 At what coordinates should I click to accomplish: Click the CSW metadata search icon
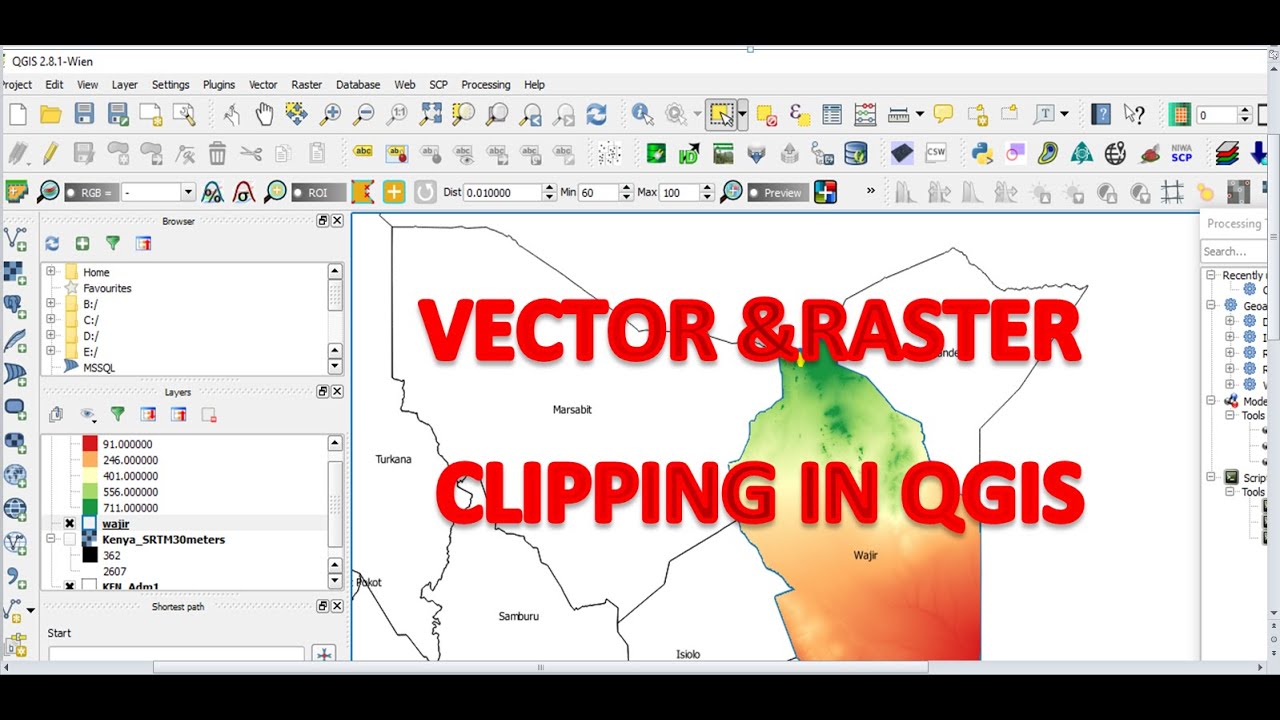(x=935, y=153)
